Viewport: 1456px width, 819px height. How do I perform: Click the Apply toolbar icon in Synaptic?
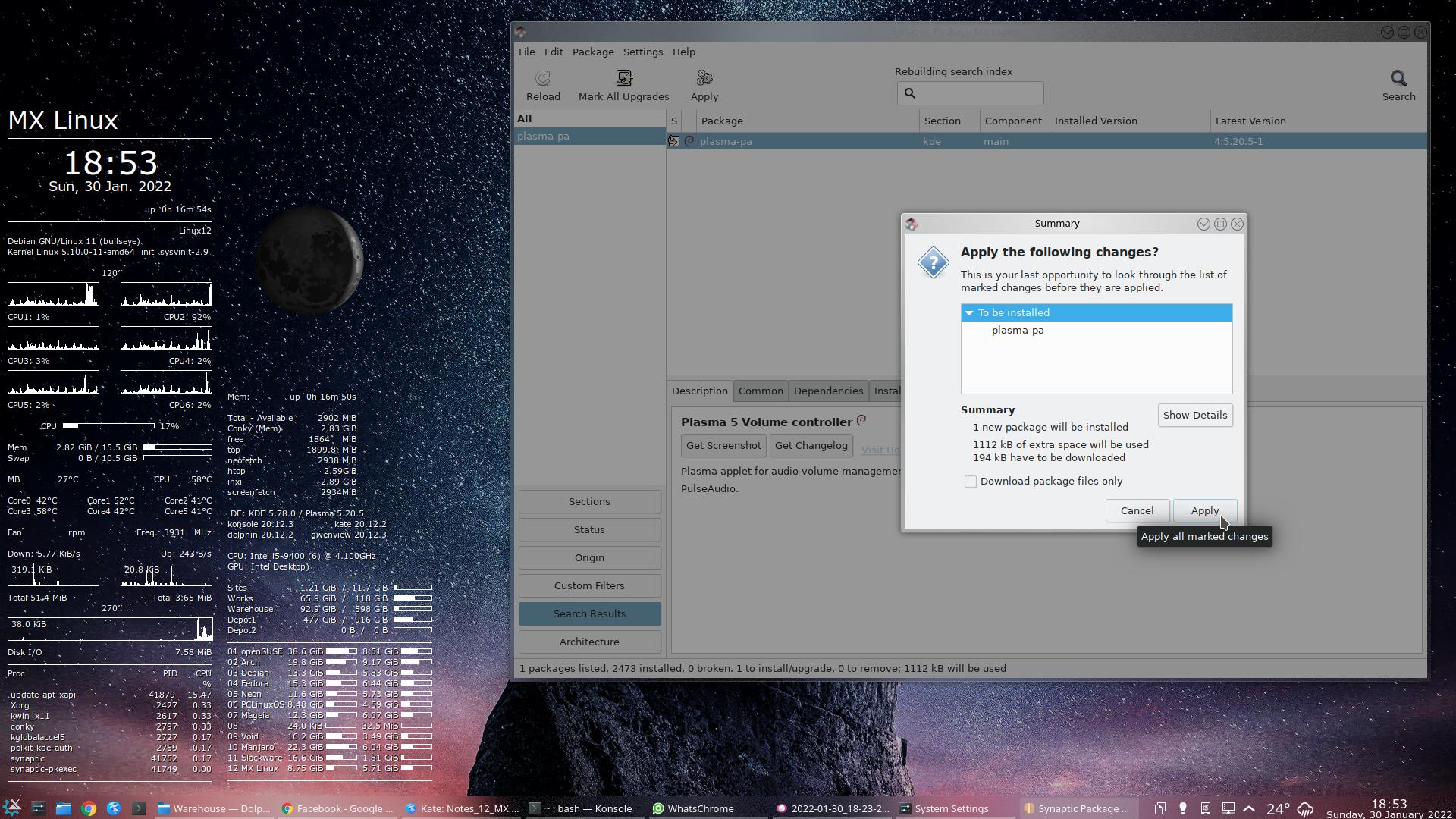[704, 78]
